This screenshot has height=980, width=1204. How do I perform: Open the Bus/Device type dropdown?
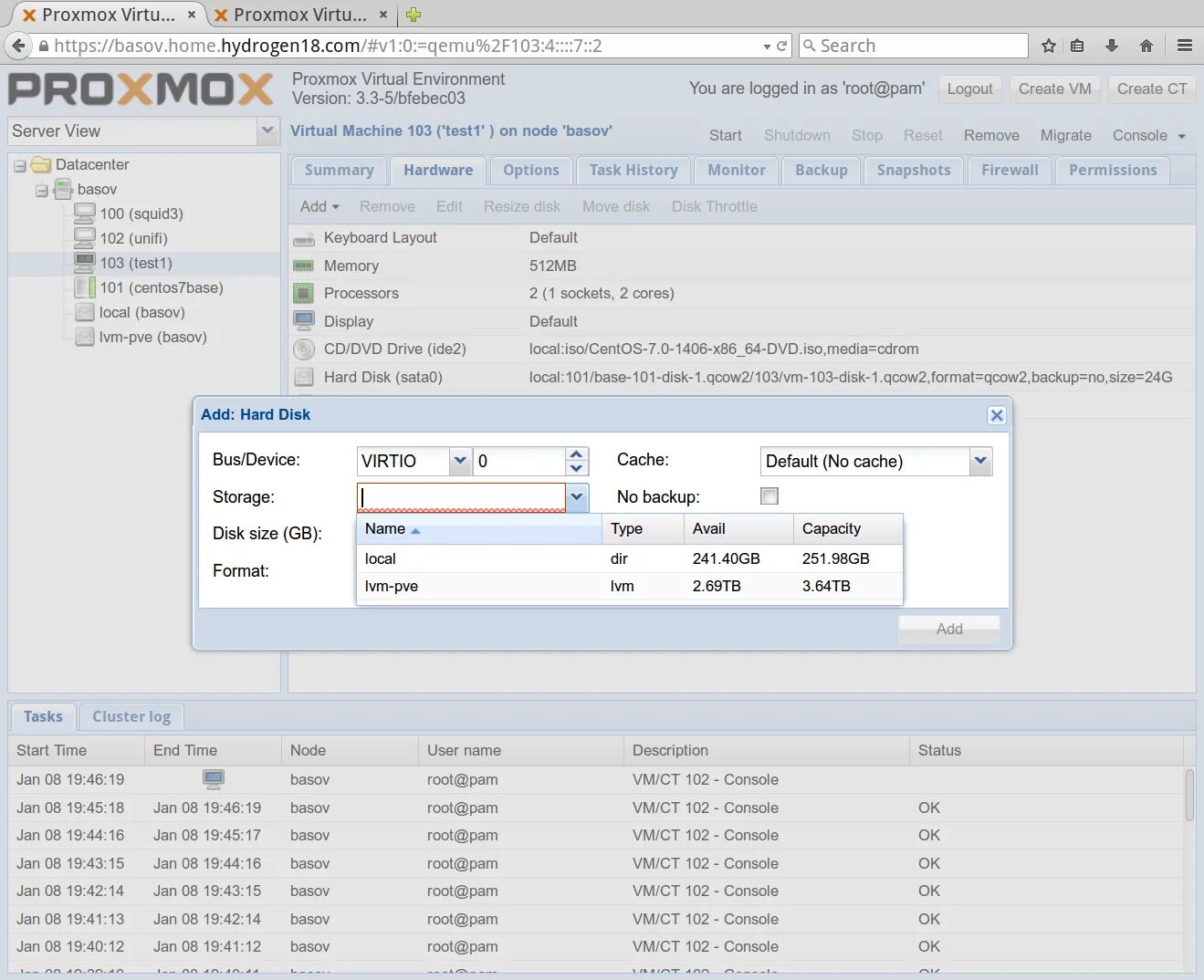[x=460, y=461]
